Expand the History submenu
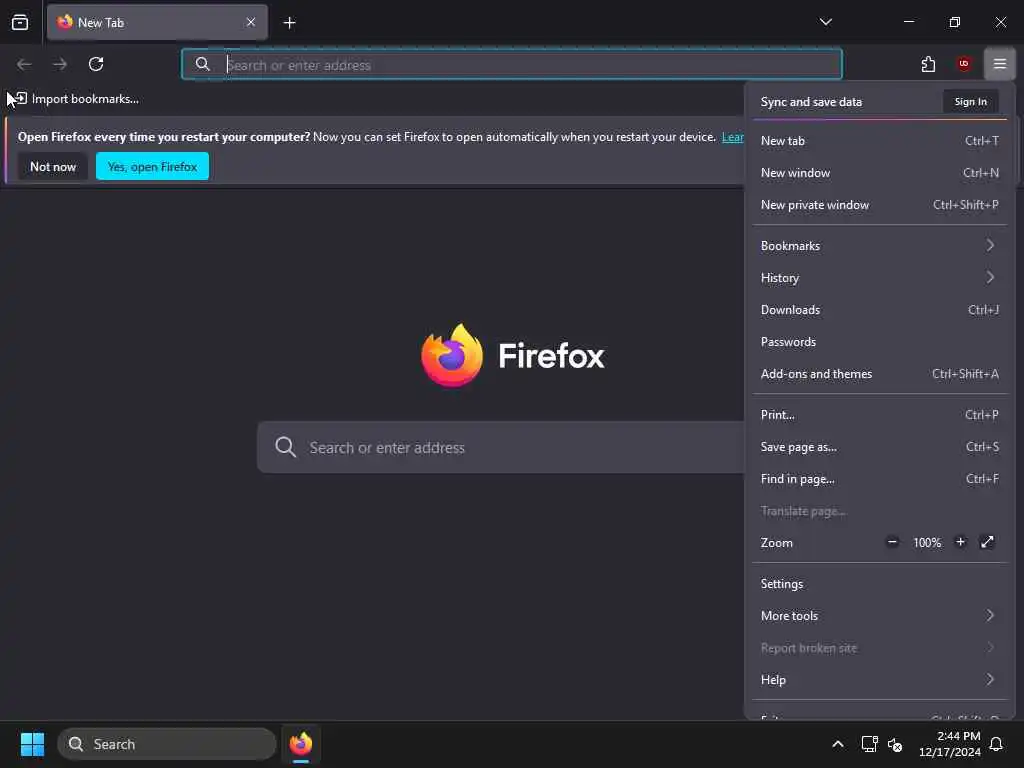 (879, 278)
